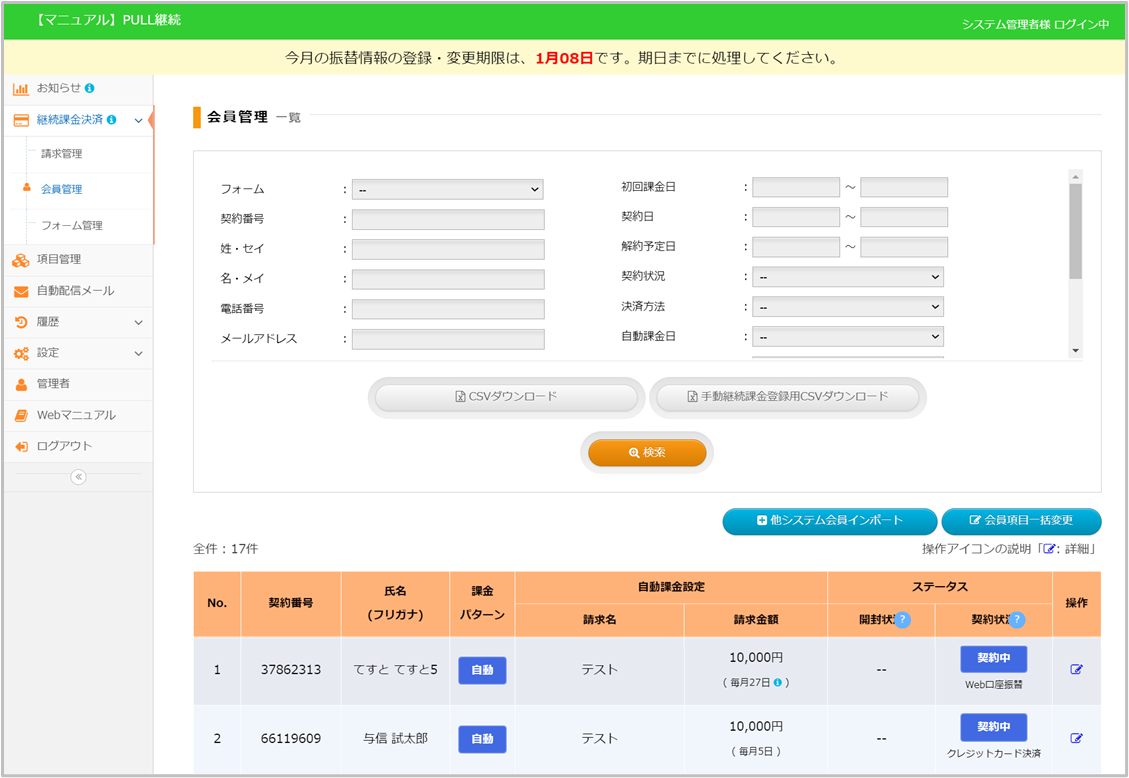Viewport: 1129px width, 778px height.
Task: Click the 契約番号 input field
Action: point(447,218)
